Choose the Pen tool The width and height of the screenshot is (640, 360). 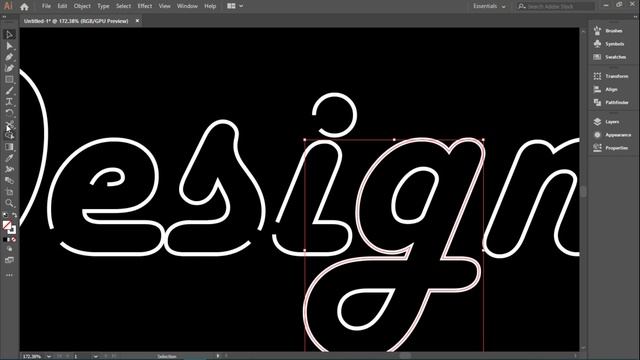pos(9,57)
